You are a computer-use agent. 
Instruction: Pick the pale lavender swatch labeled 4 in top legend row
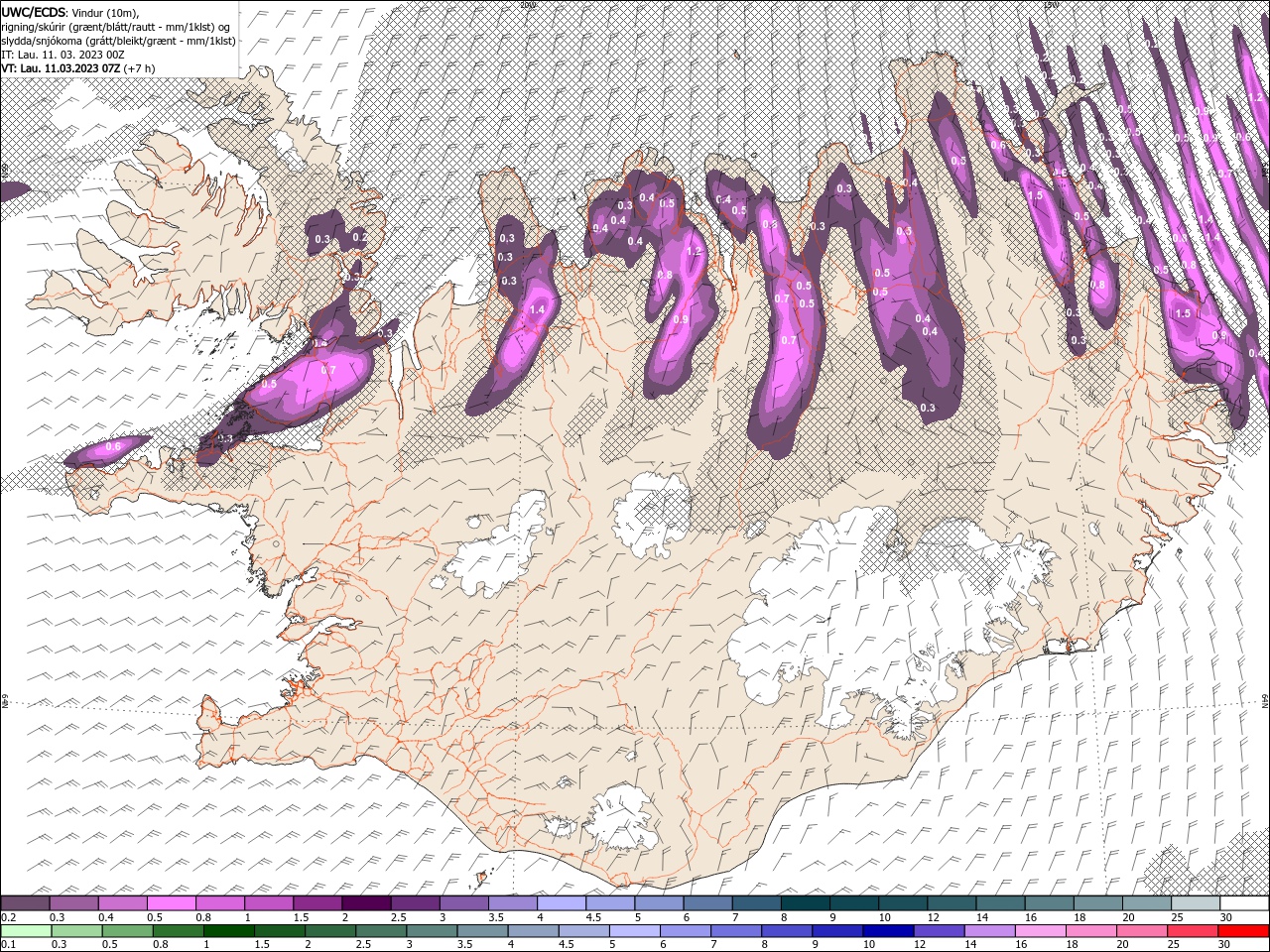562,902
